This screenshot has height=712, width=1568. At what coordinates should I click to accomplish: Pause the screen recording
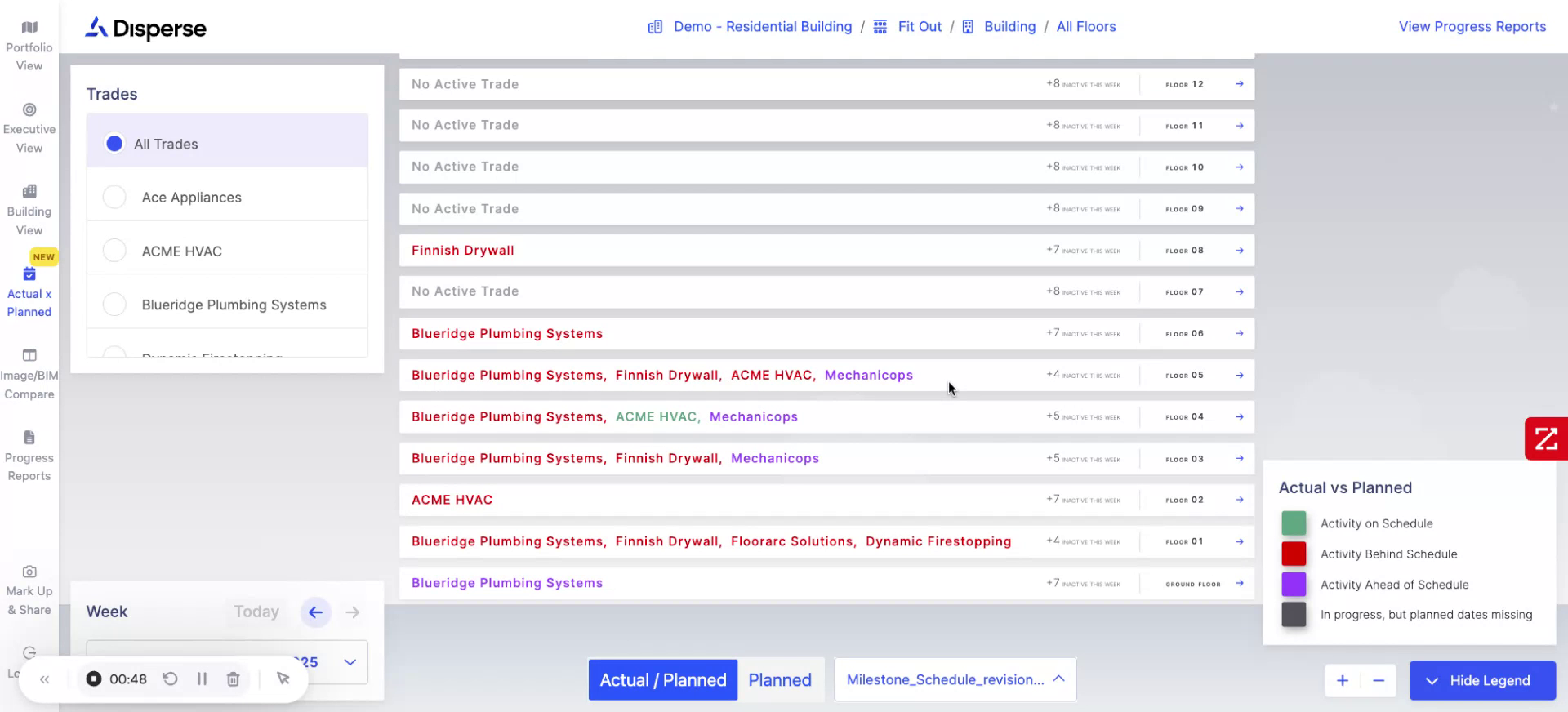202,679
